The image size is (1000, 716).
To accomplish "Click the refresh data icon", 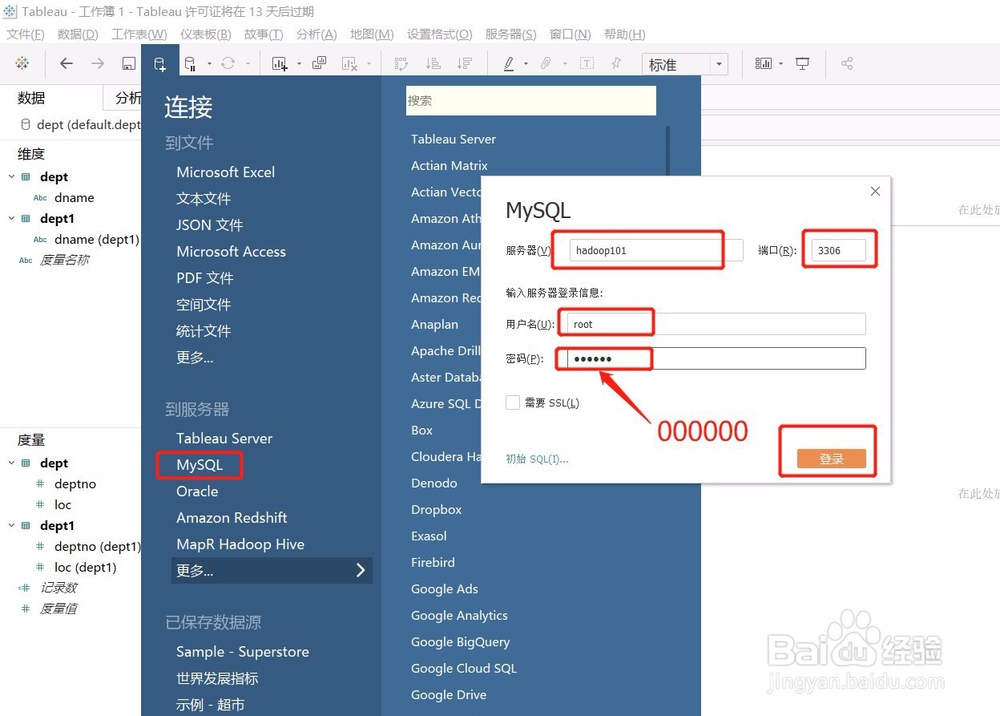I will pos(228,63).
